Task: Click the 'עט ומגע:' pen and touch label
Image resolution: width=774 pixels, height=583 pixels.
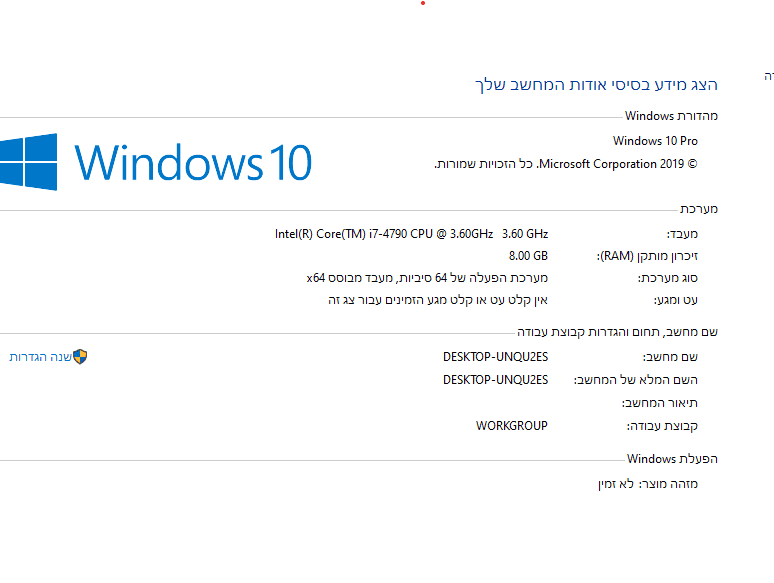Action: tap(676, 300)
